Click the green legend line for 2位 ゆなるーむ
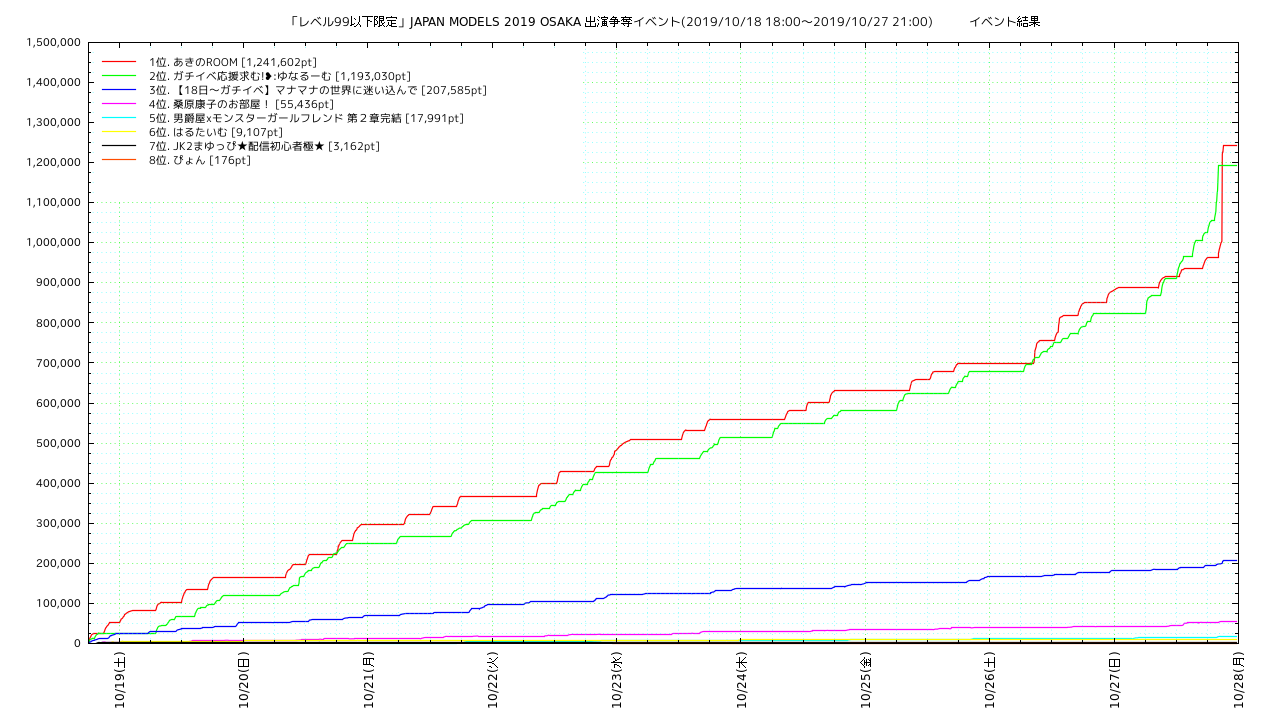1280x720 pixels. pos(118,76)
